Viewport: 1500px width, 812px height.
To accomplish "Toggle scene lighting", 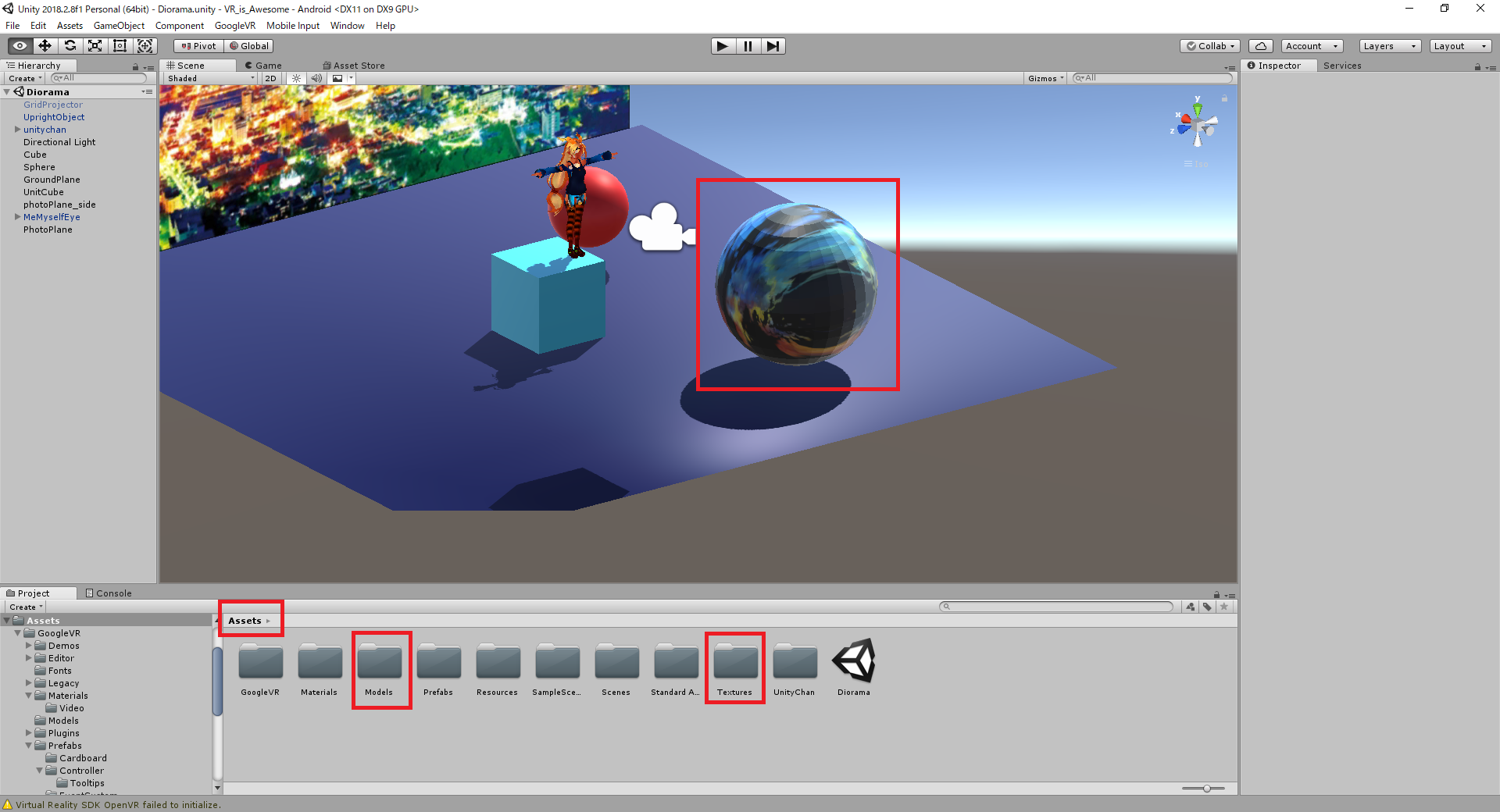I will [x=296, y=78].
